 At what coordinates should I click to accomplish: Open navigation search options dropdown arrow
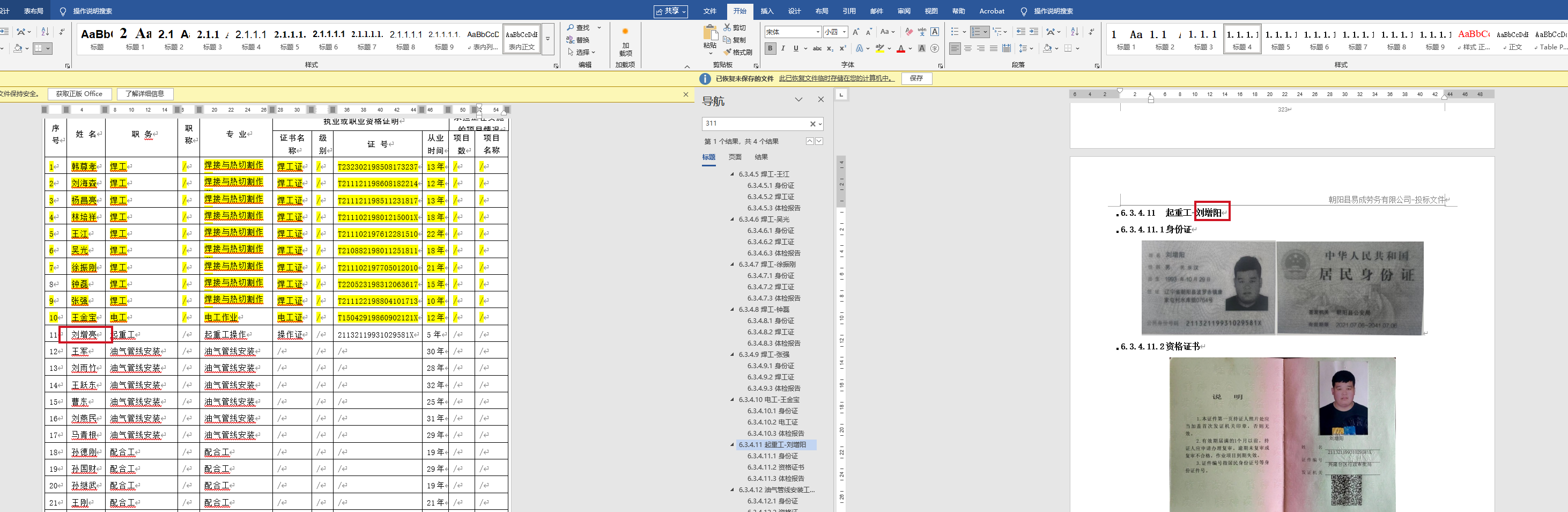coord(820,124)
